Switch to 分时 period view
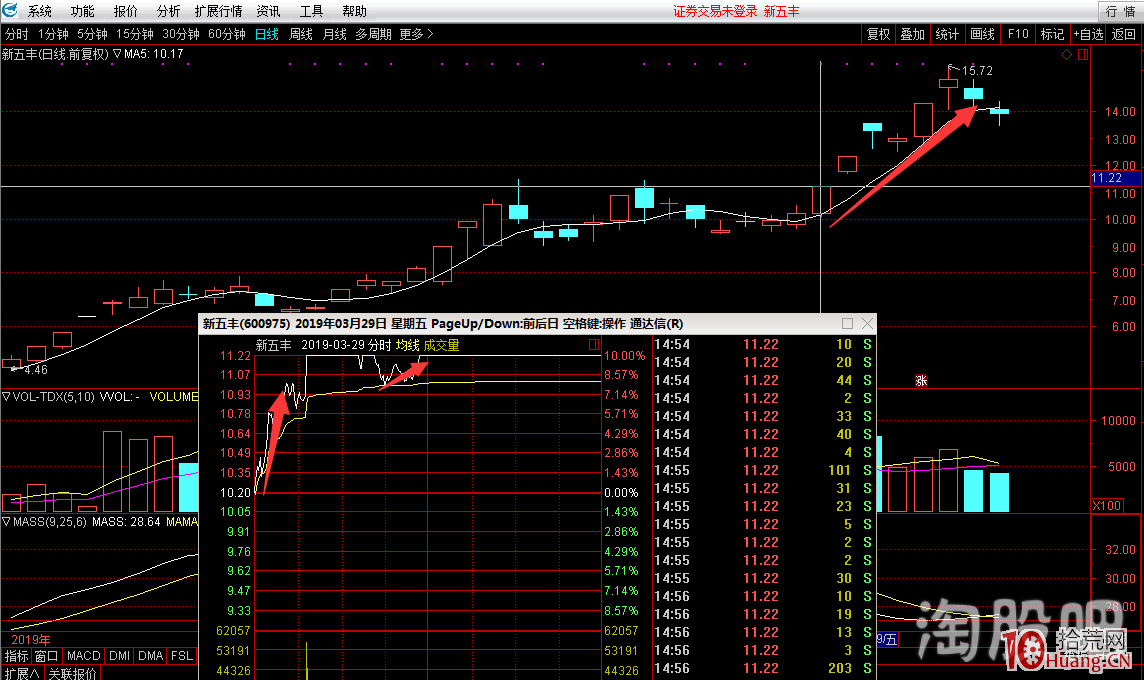Screen dimensions: 1144x680 17,34
